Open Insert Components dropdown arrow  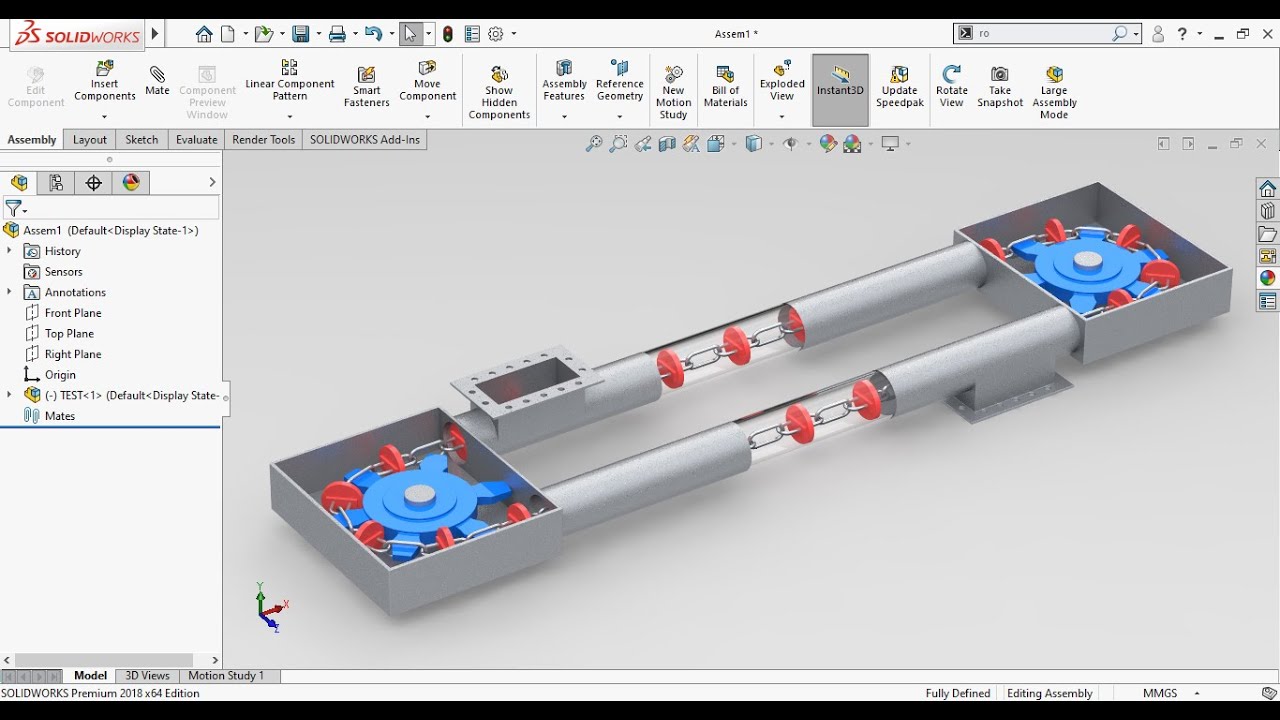104,117
